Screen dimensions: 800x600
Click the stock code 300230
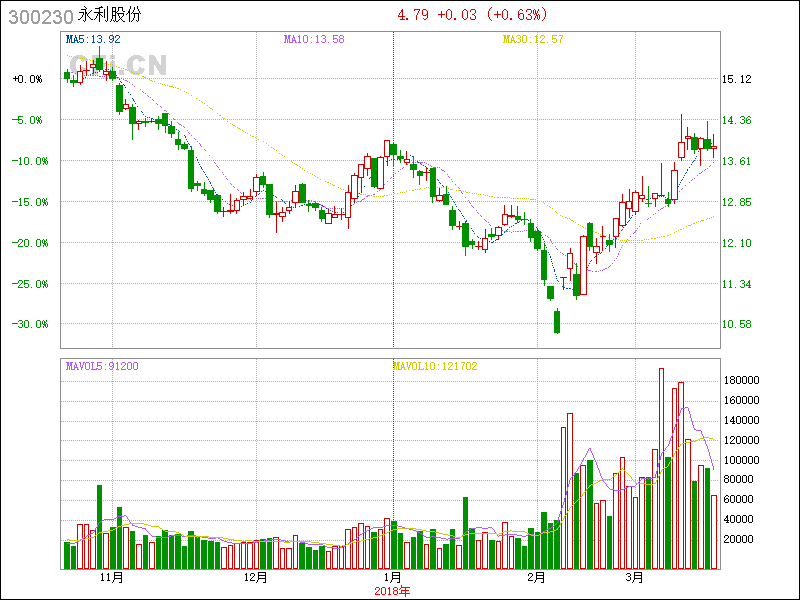pos(38,15)
